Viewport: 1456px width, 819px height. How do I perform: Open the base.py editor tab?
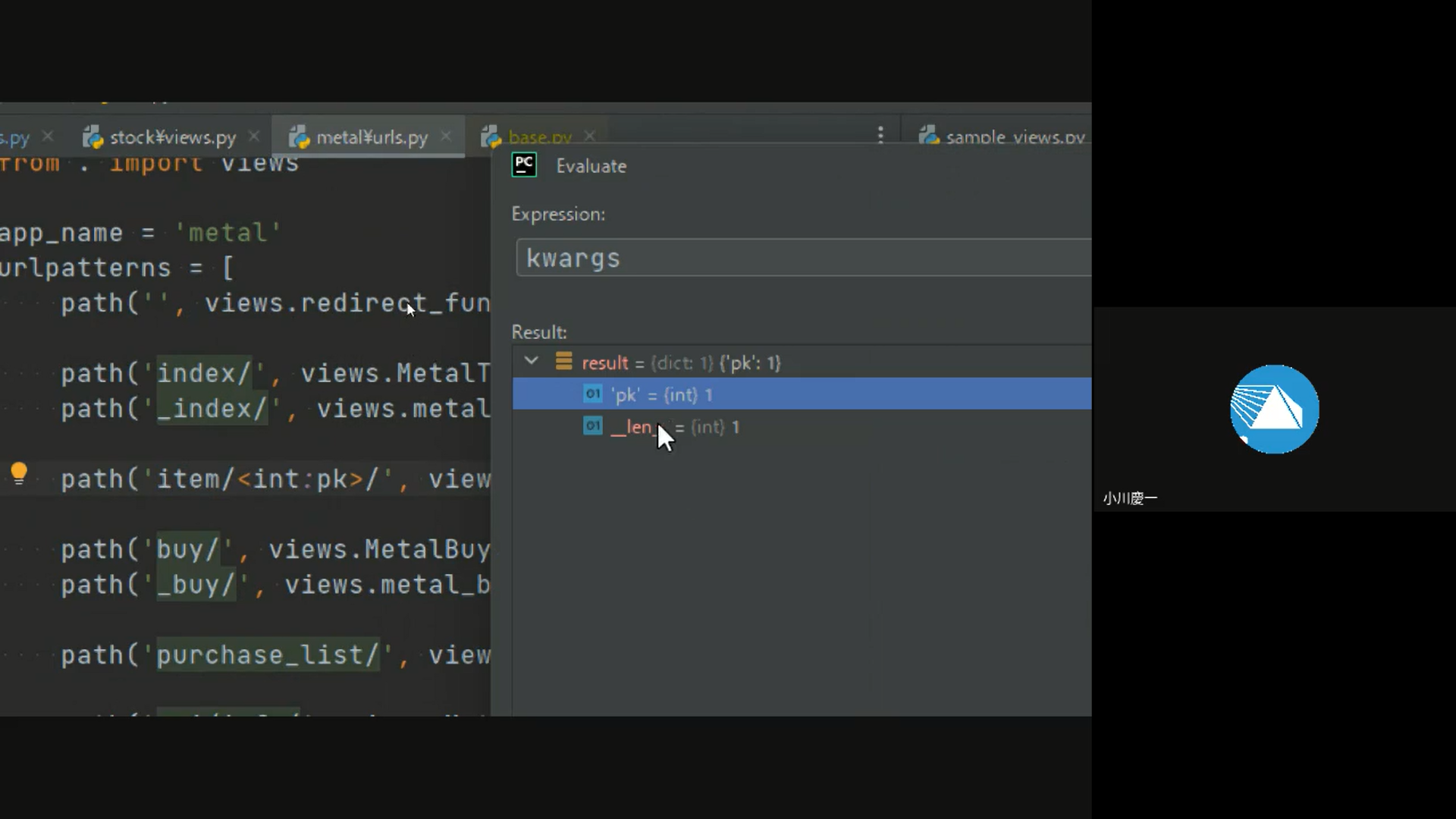click(x=539, y=137)
